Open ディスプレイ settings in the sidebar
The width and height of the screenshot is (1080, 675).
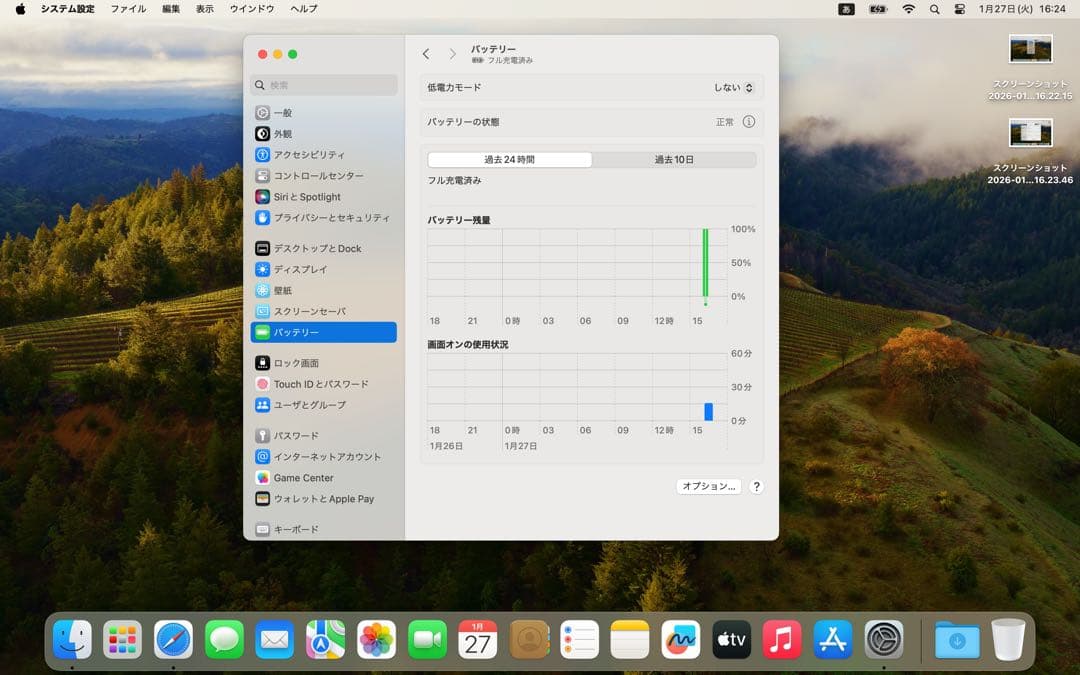pos(302,269)
